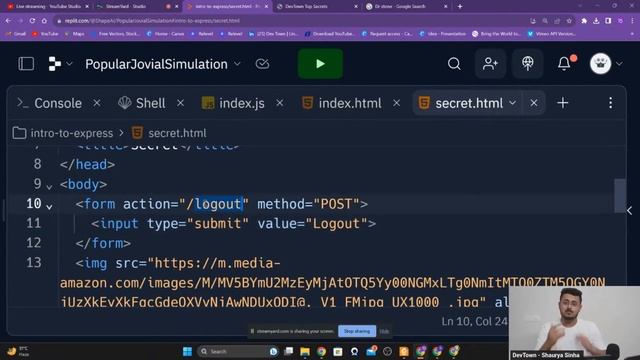Collapse the body tag fold arrow on line 9
Image resolution: width=640 pixels, height=360 pixels.
(49, 187)
